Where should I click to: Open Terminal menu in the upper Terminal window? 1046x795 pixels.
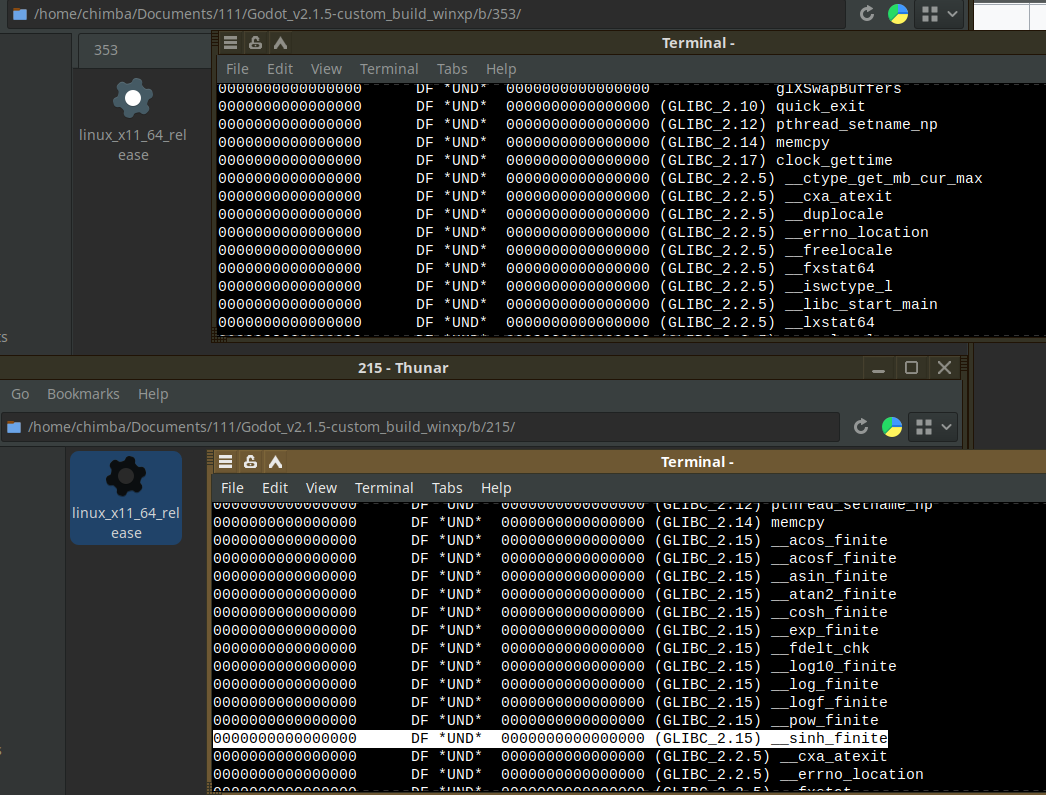click(389, 69)
